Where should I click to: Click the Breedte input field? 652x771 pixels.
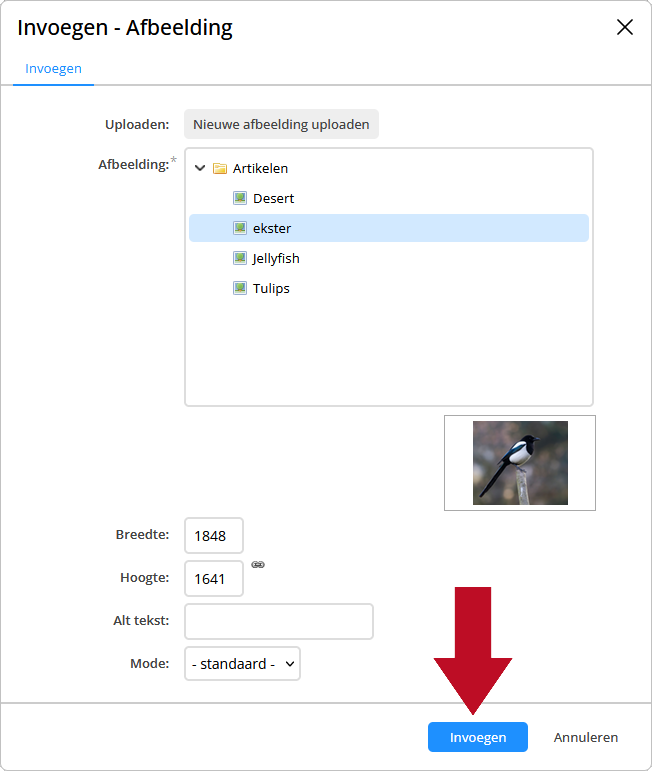[x=214, y=535]
